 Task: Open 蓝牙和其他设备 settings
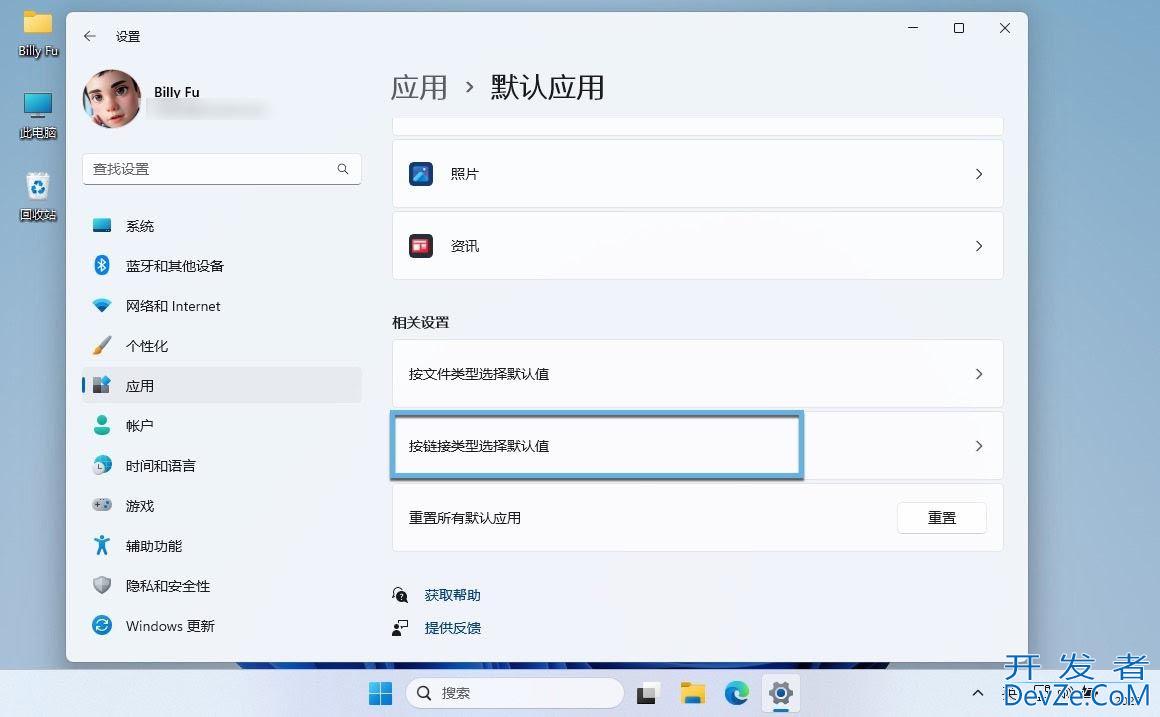(221, 266)
